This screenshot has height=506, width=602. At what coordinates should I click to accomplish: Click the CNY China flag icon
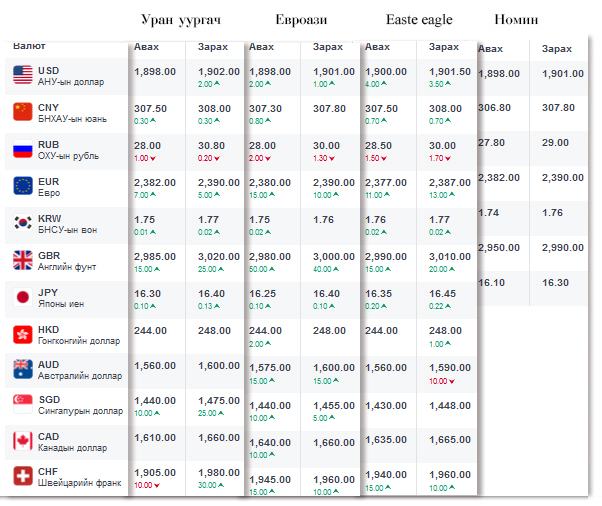23,112
